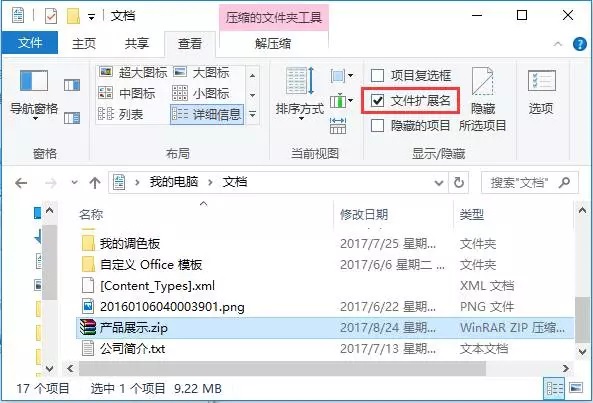593x403 pixels.
Task: Click the refresh button beside address bar
Action: click(459, 183)
